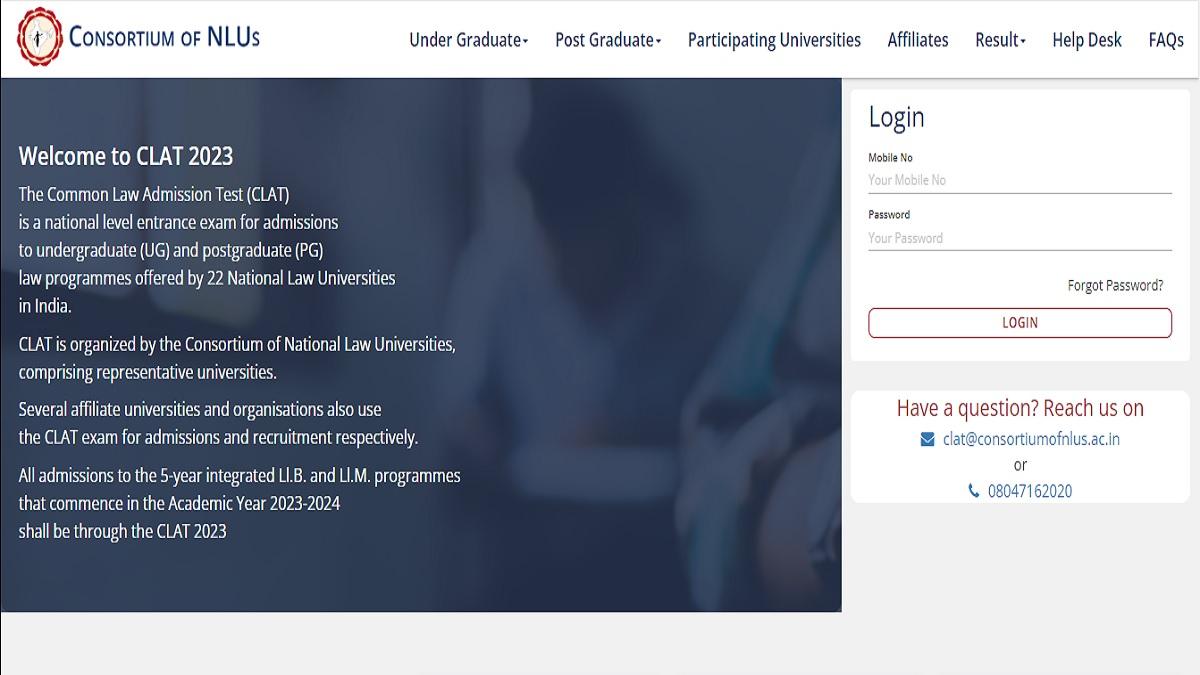
Task: Open the Post Graduate dropdown
Action: point(607,40)
